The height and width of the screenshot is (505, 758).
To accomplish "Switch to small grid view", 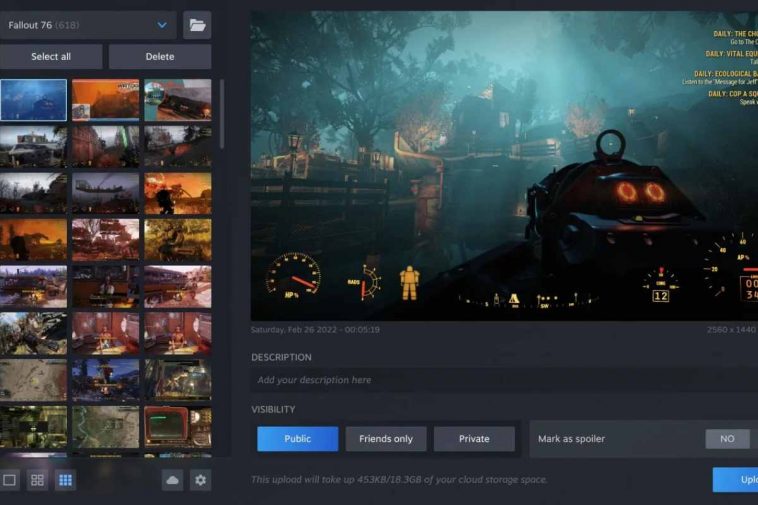I will point(65,480).
